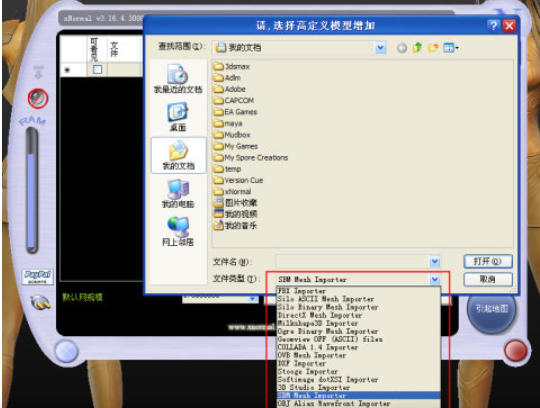This screenshot has width=540, height=408.
Task: Select the My Videos (我的视频) folder
Action: click(236, 214)
